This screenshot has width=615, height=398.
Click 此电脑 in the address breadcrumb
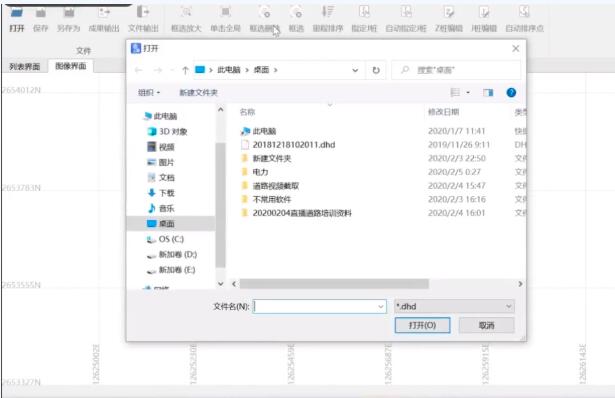229,70
